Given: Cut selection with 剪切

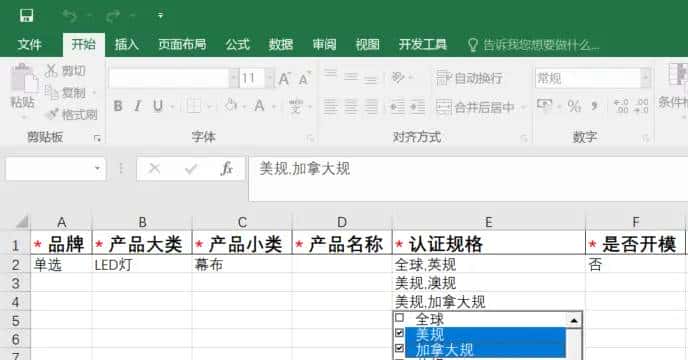Looking at the screenshot, I should click(66, 71).
